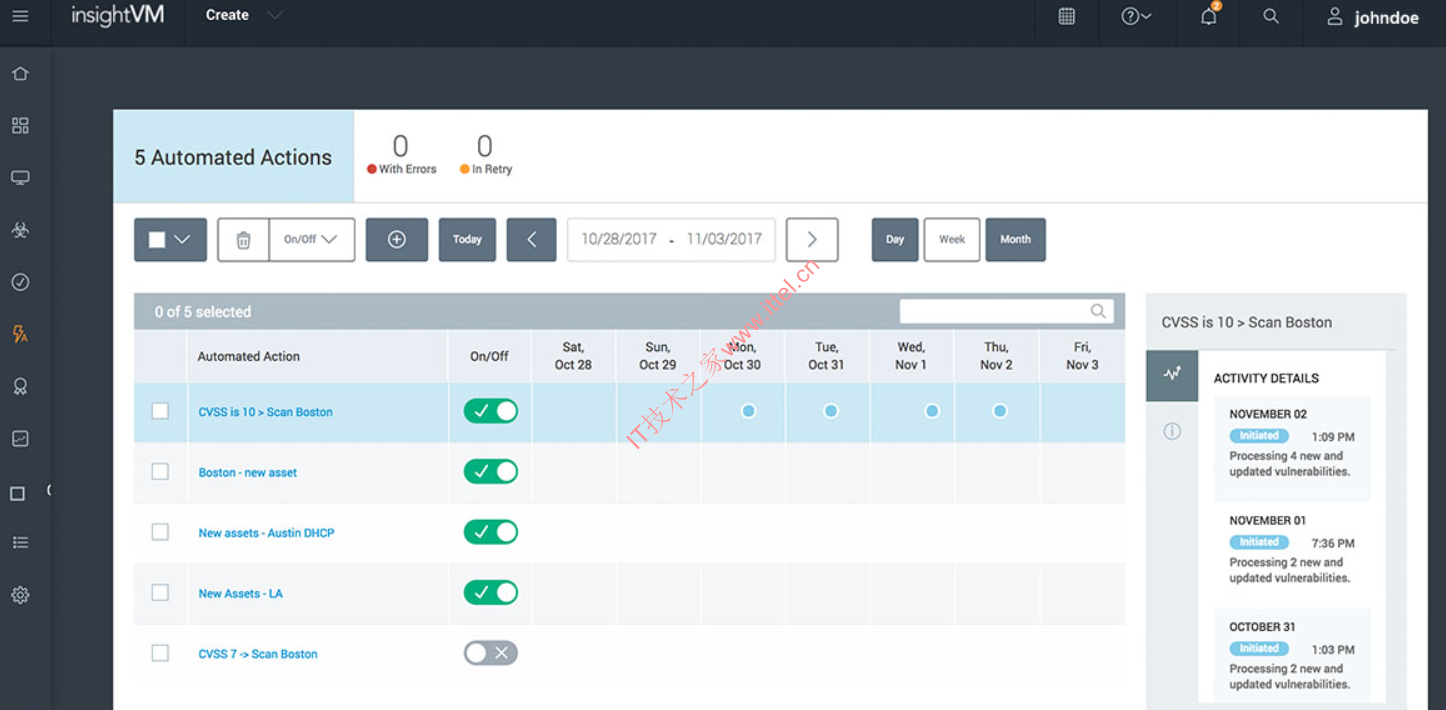The width and height of the screenshot is (1446, 710).
Task: Enable the CVSS 7 -> Scan Boston toggle
Action: (490, 653)
